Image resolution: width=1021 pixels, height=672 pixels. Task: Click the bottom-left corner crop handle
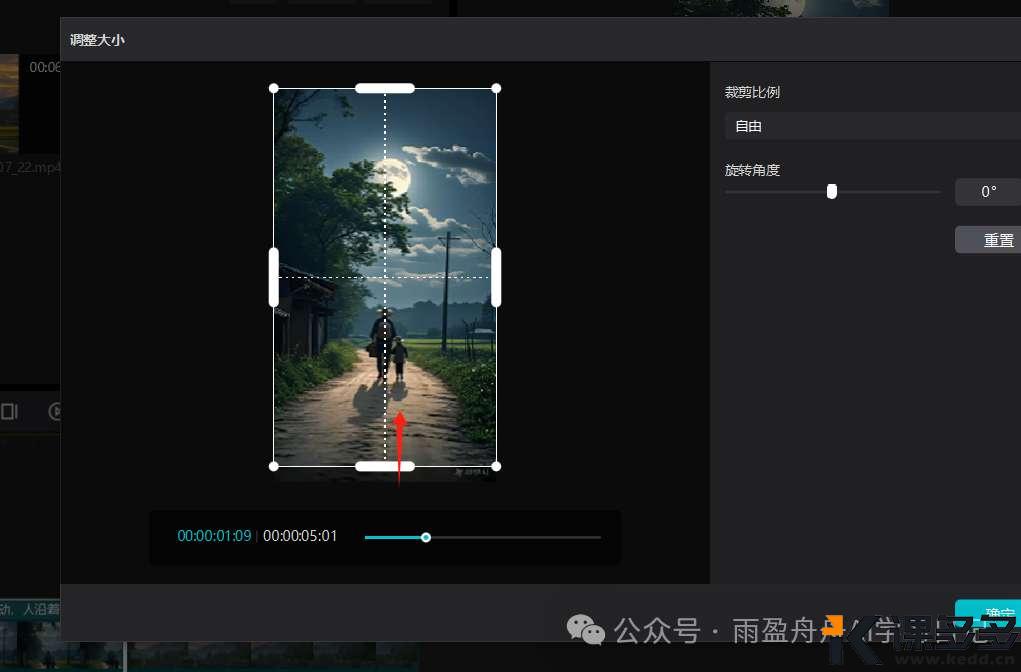point(274,466)
